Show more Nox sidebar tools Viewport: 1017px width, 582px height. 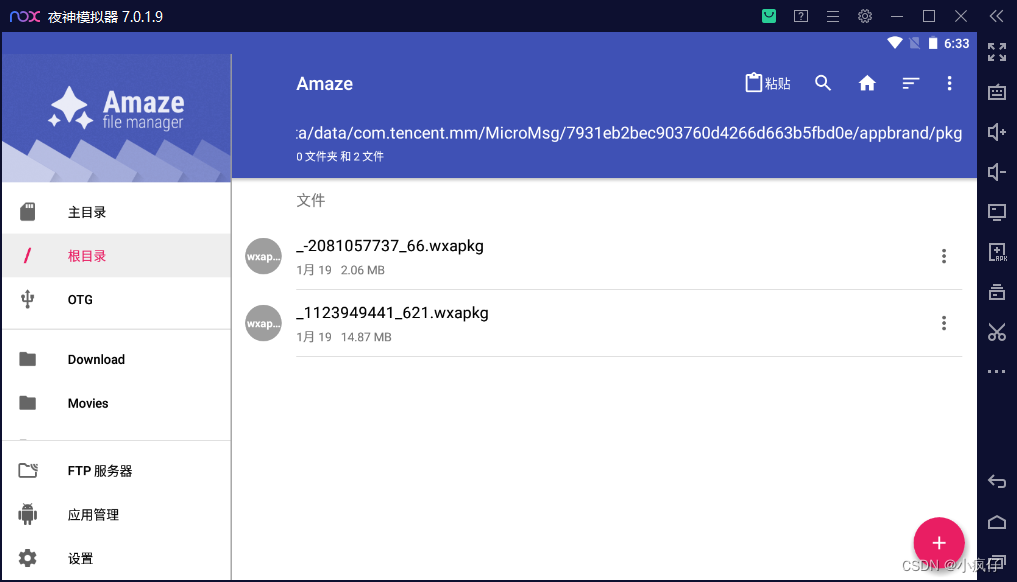[x=997, y=372]
